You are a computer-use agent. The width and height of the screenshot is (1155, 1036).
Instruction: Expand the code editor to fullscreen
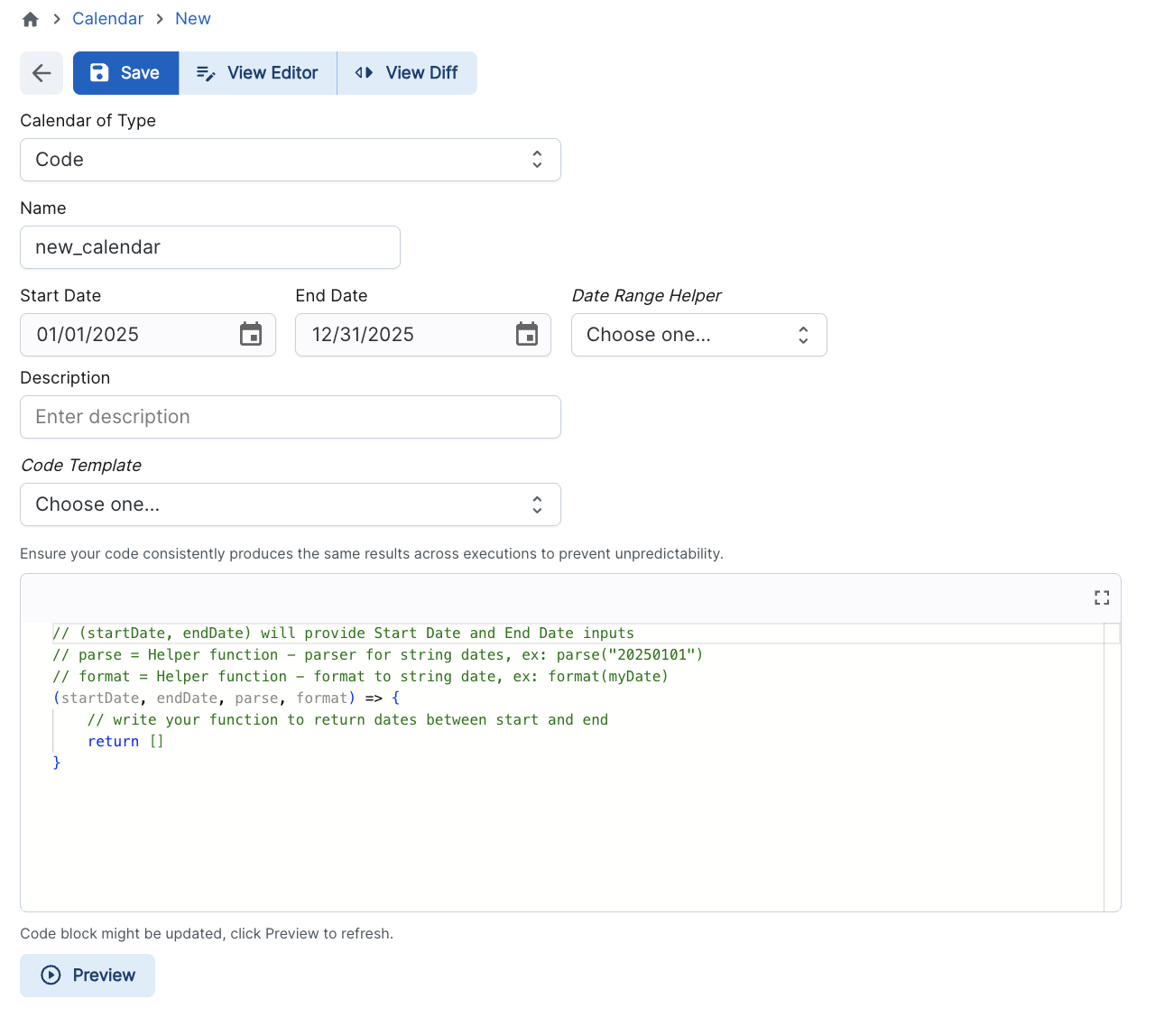pyautogui.click(x=1101, y=597)
